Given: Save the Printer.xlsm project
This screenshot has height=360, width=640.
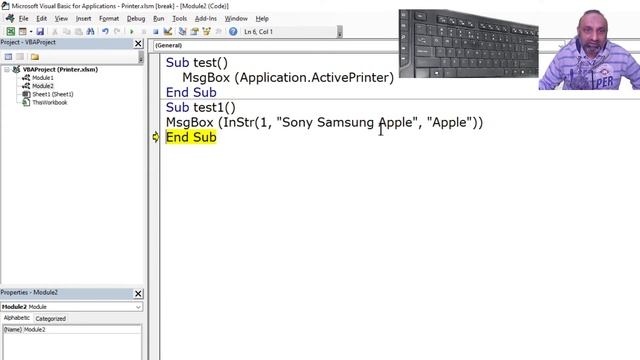Looking at the screenshot, I should [40, 31].
